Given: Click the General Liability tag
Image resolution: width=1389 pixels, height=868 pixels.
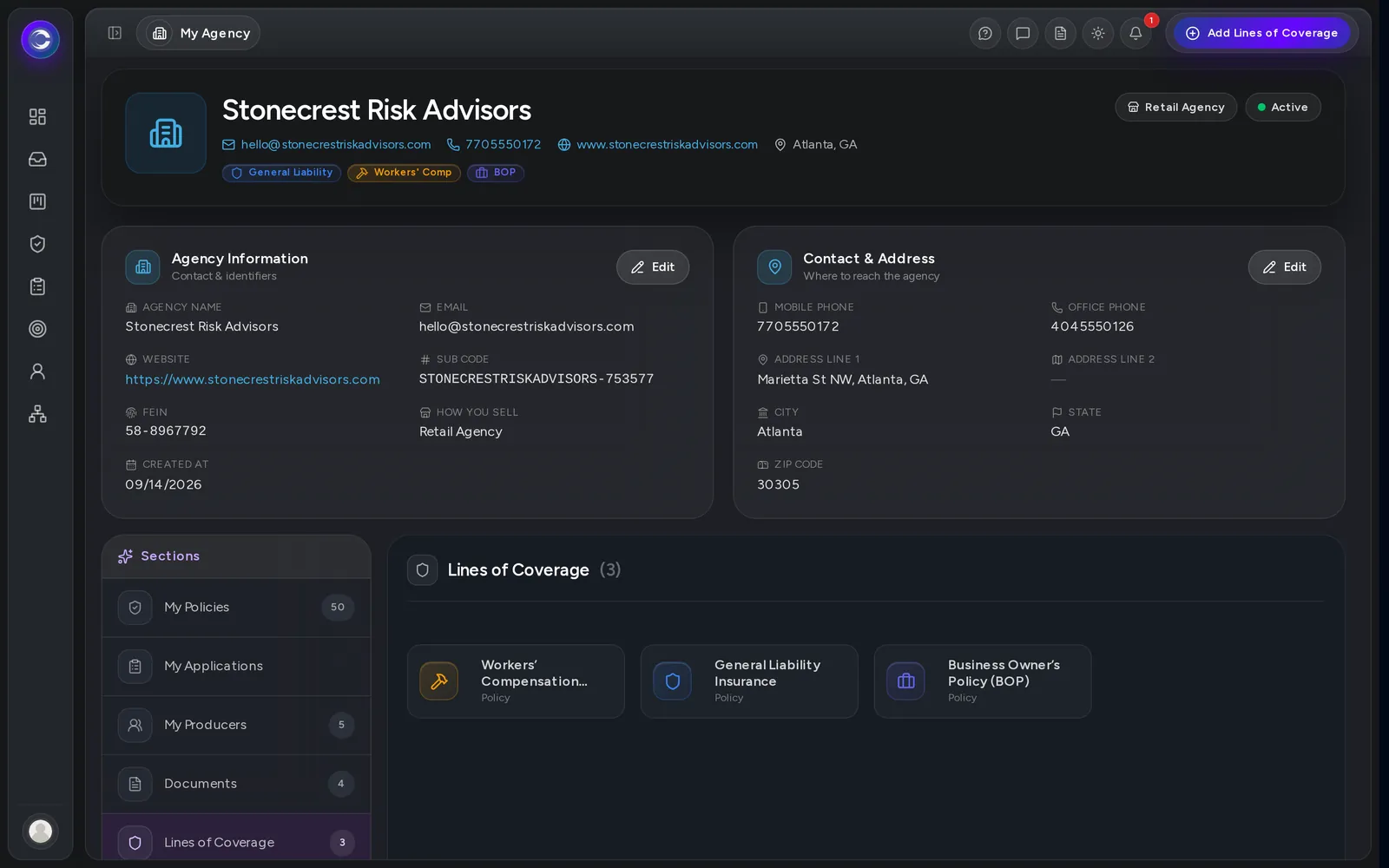Looking at the screenshot, I should click(x=281, y=173).
